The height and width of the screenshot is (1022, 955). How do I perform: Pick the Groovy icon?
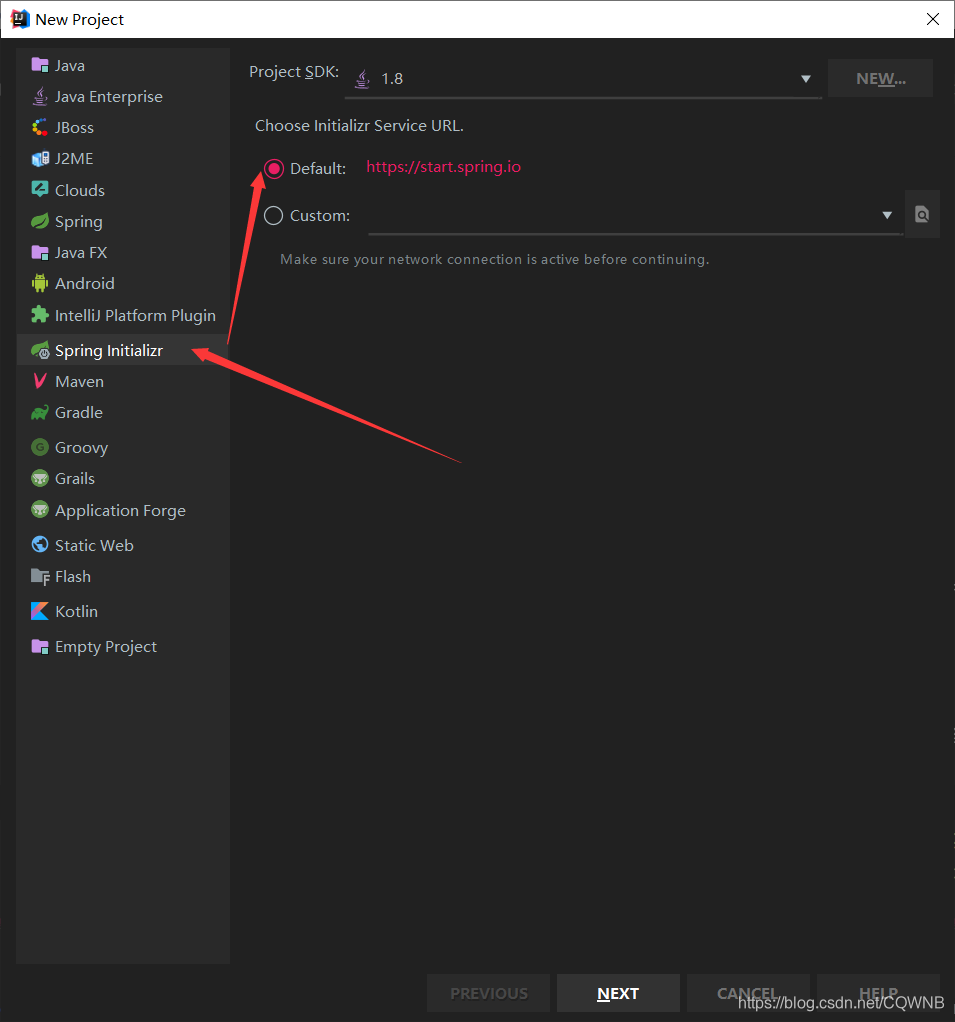point(40,447)
